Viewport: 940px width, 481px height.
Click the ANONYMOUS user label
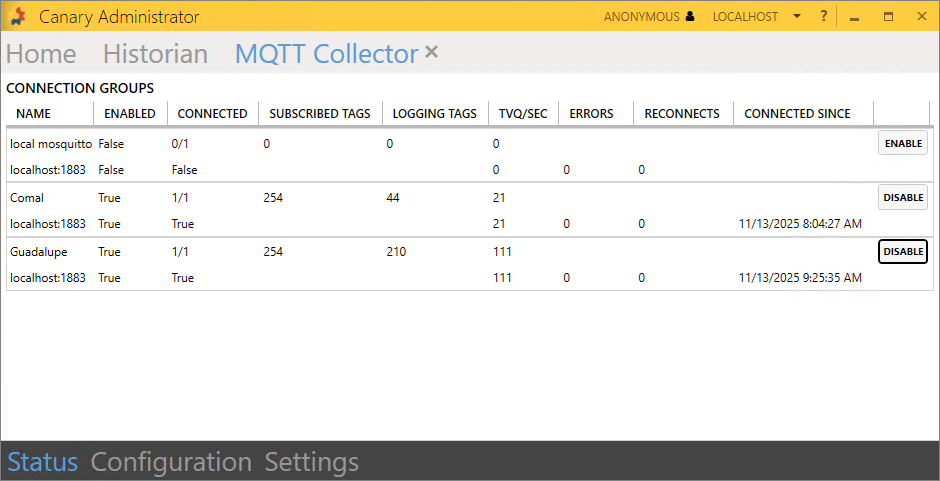[x=641, y=17]
